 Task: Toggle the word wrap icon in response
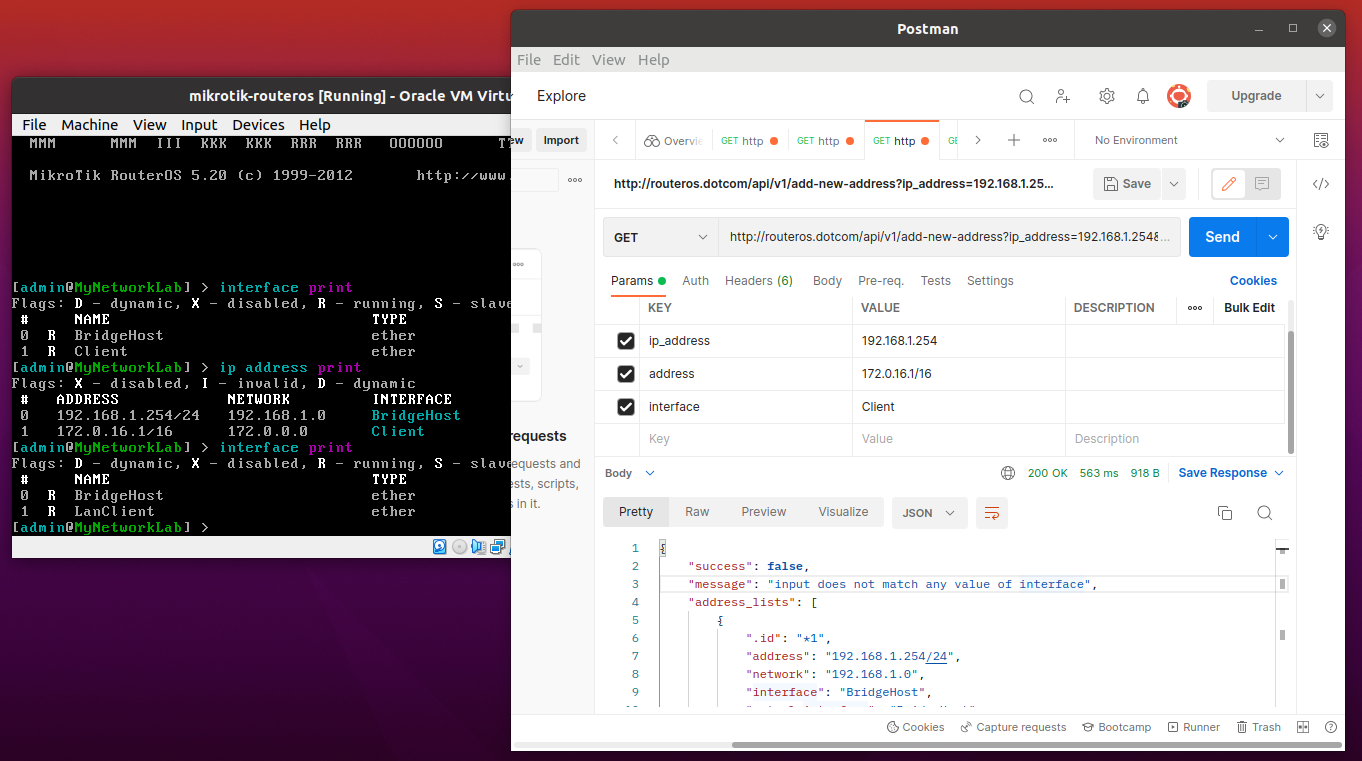point(992,513)
